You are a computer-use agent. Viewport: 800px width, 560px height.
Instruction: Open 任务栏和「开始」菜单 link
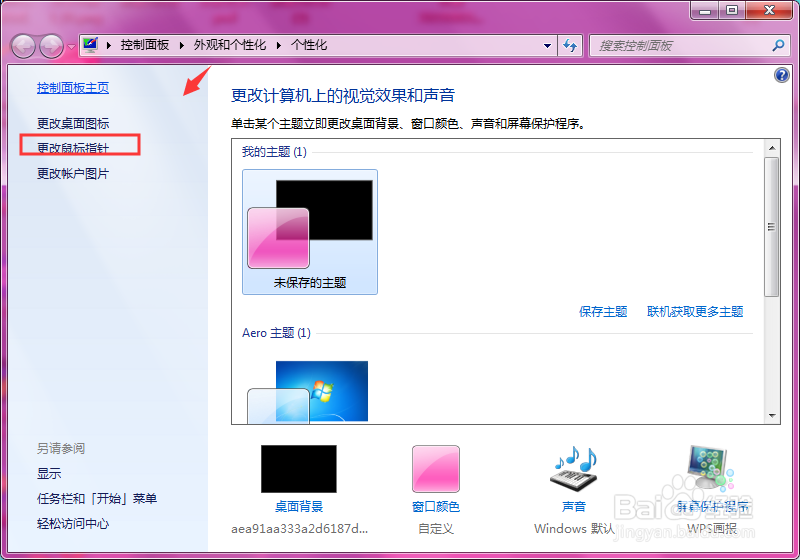[x=97, y=498]
